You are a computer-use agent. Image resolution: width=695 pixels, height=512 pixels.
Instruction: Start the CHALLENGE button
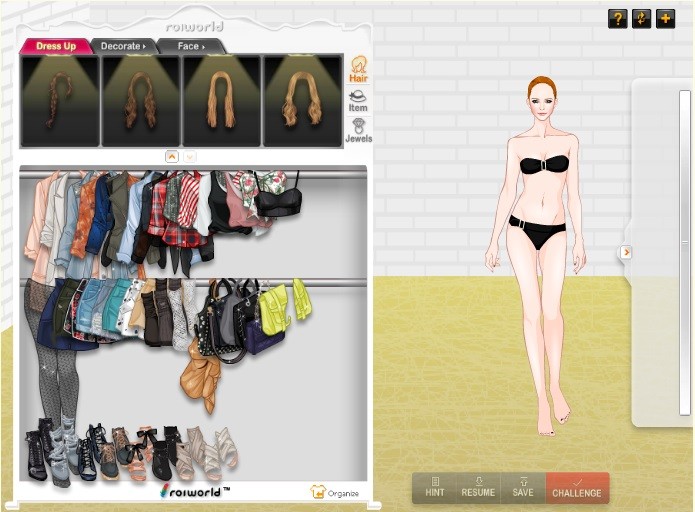577,488
